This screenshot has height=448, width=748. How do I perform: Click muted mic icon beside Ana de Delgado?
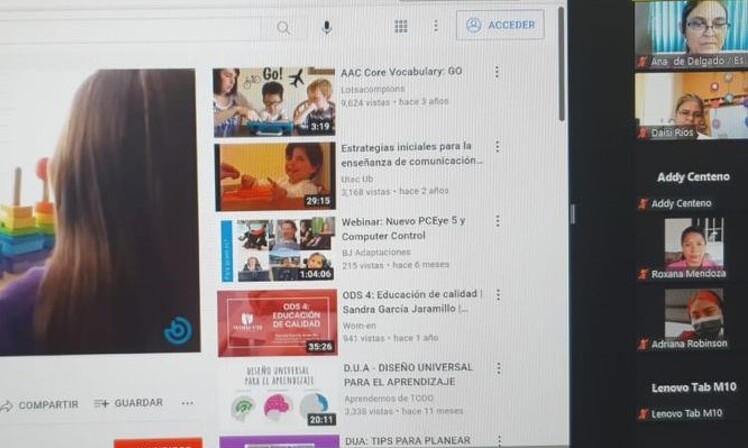click(643, 62)
